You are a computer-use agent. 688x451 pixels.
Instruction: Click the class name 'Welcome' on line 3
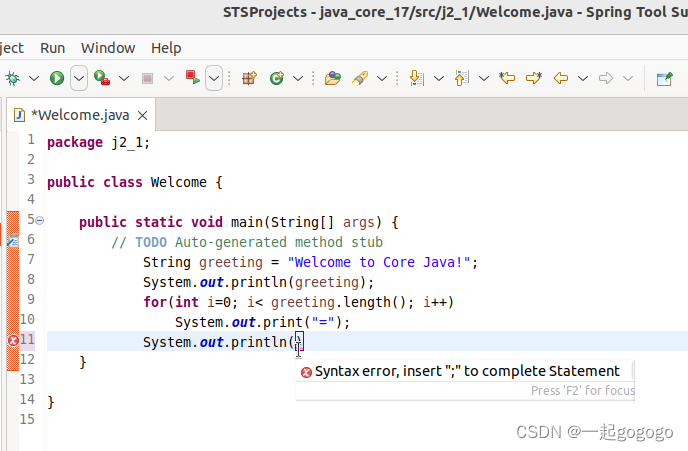179,182
